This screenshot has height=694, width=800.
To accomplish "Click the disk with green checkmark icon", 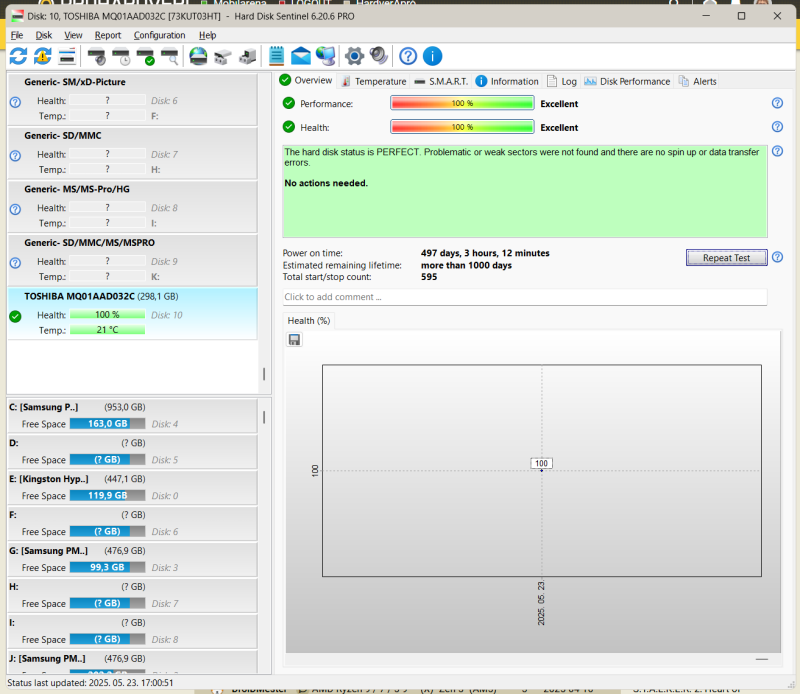I will 145,56.
